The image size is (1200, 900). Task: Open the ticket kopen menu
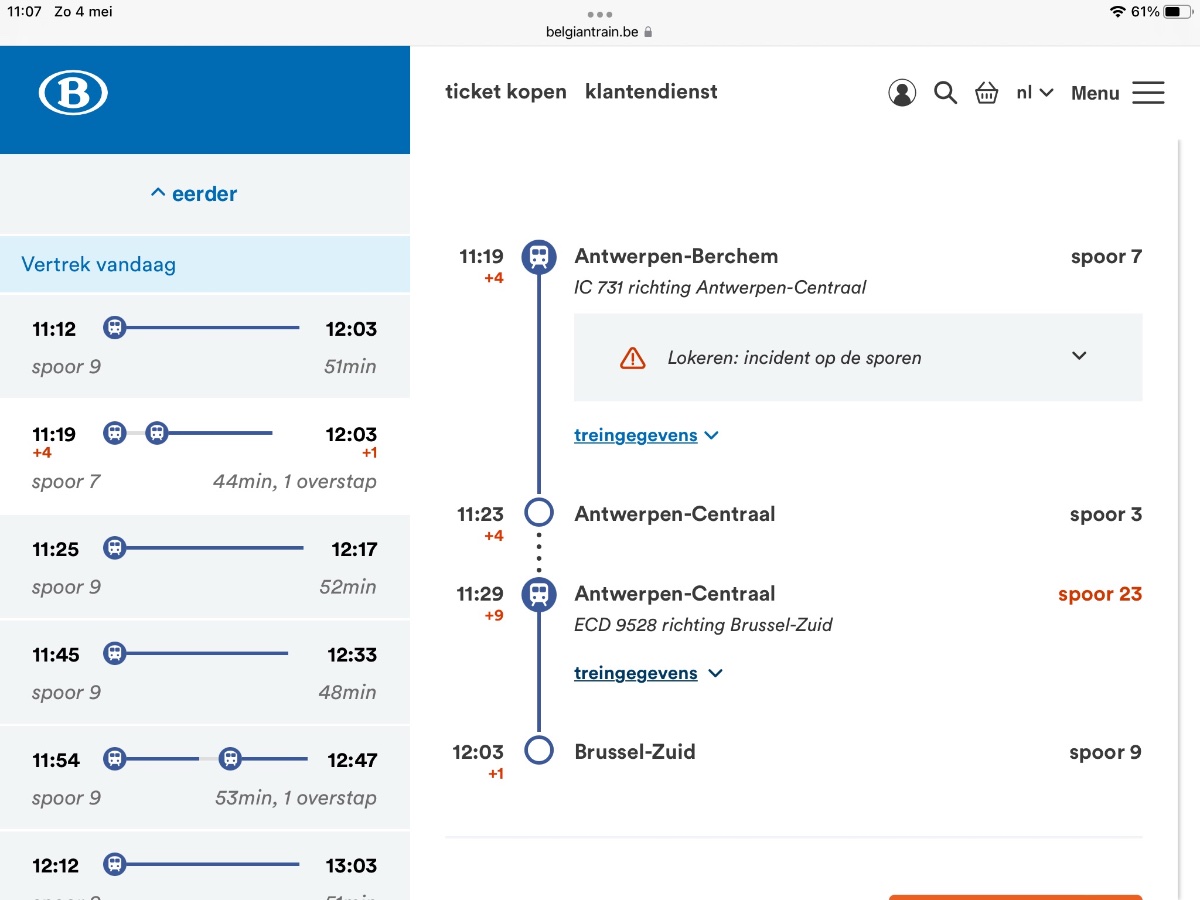tap(506, 92)
